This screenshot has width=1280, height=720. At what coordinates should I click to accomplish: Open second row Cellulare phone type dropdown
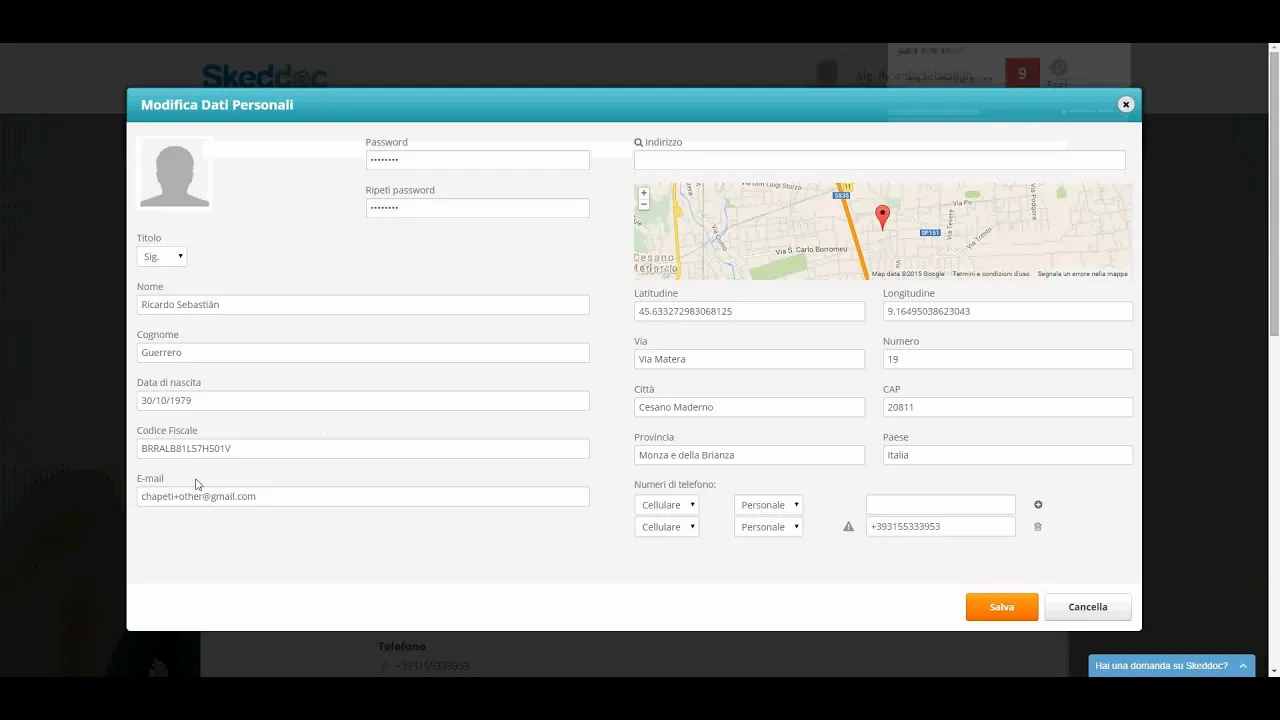click(666, 527)
